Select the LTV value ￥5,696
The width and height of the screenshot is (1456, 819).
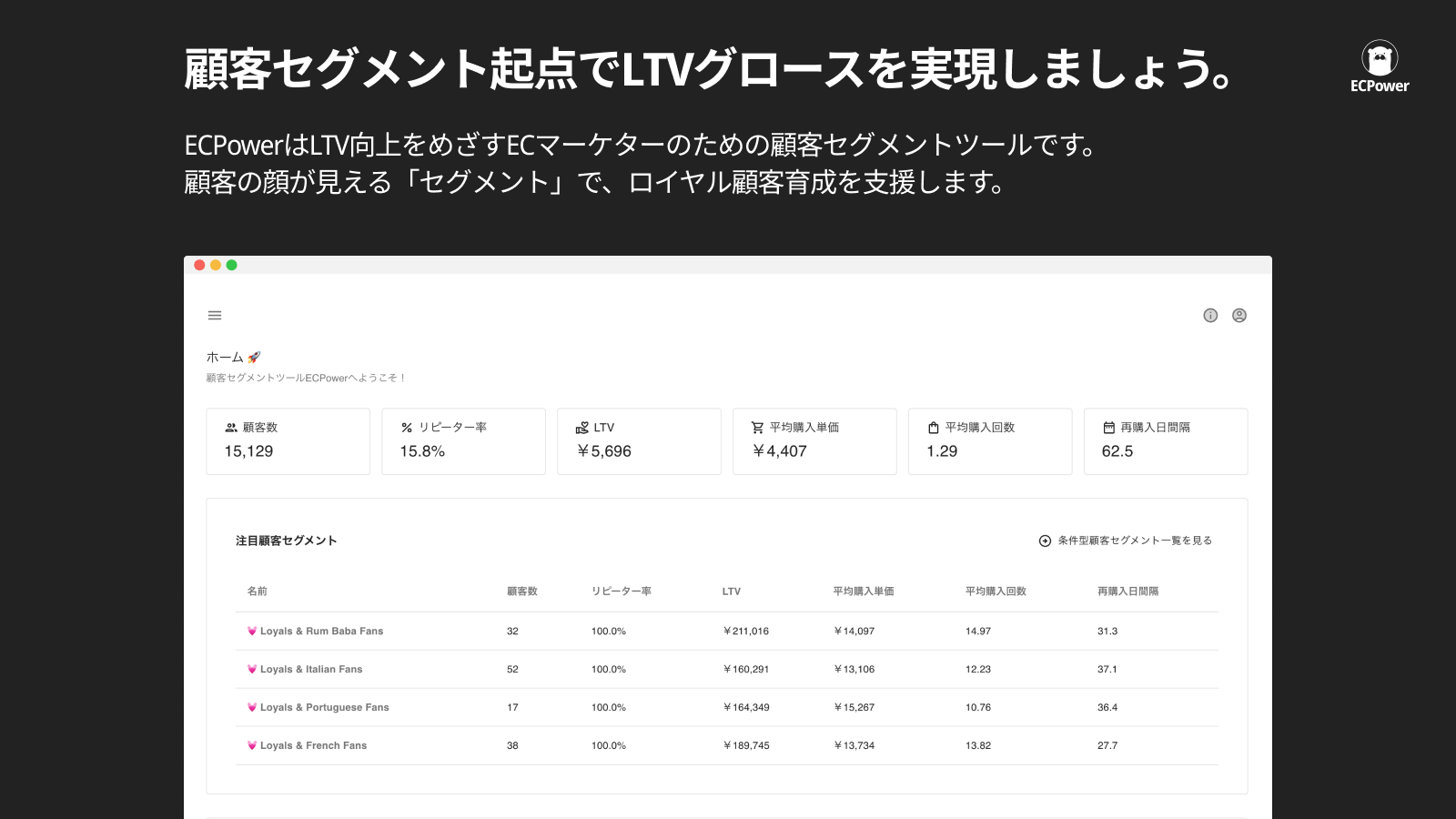click(x=603, y=451)
